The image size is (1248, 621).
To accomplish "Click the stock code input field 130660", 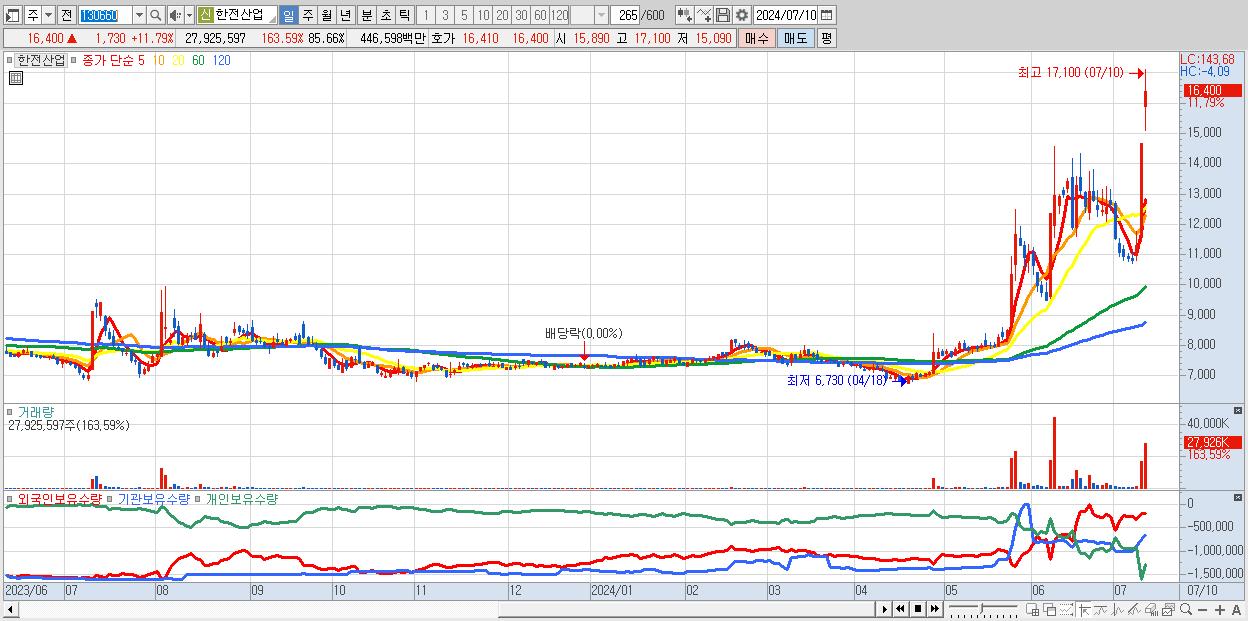I will click(105, 15).
